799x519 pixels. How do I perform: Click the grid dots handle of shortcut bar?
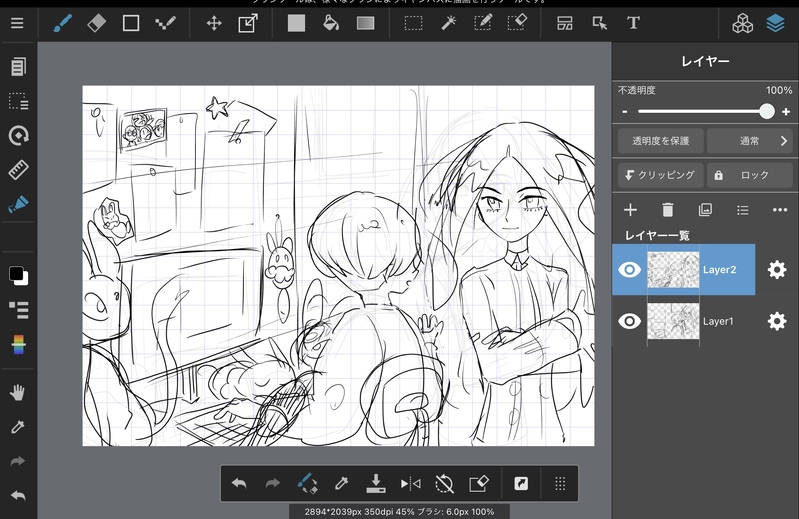pyautogui.click(x=560, y=483)
